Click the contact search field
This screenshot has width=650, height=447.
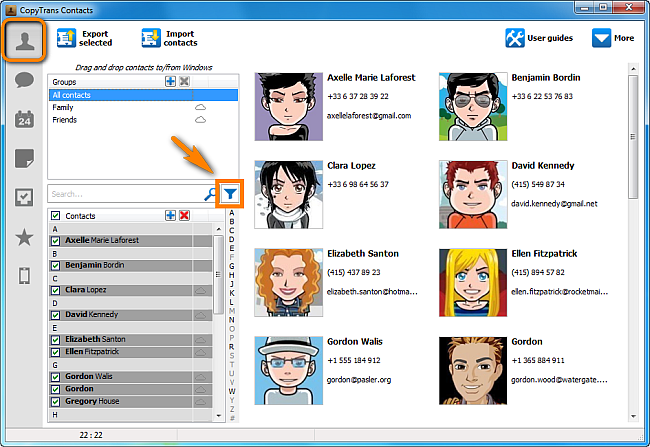click(x=125, y=194)
